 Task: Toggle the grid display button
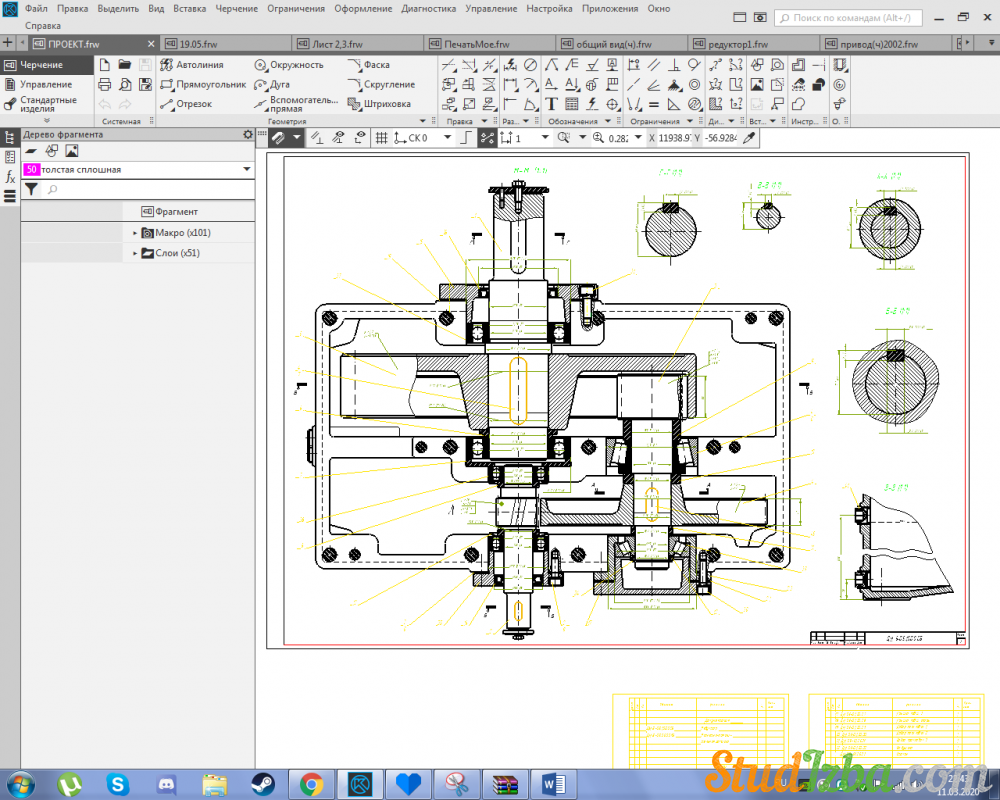coord(381,138)
